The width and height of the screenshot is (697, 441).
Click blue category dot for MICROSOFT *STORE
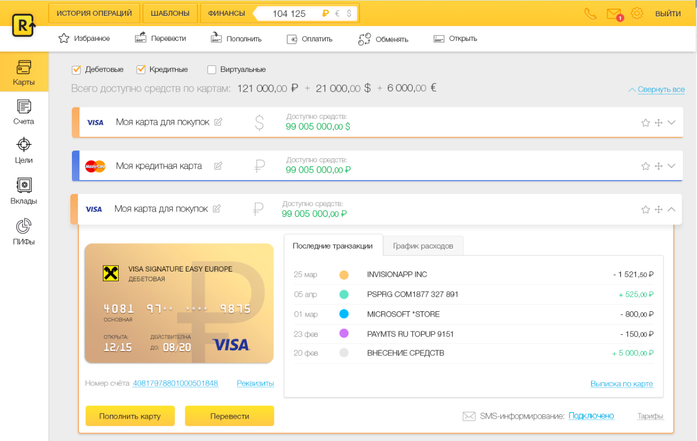point(344,314)
